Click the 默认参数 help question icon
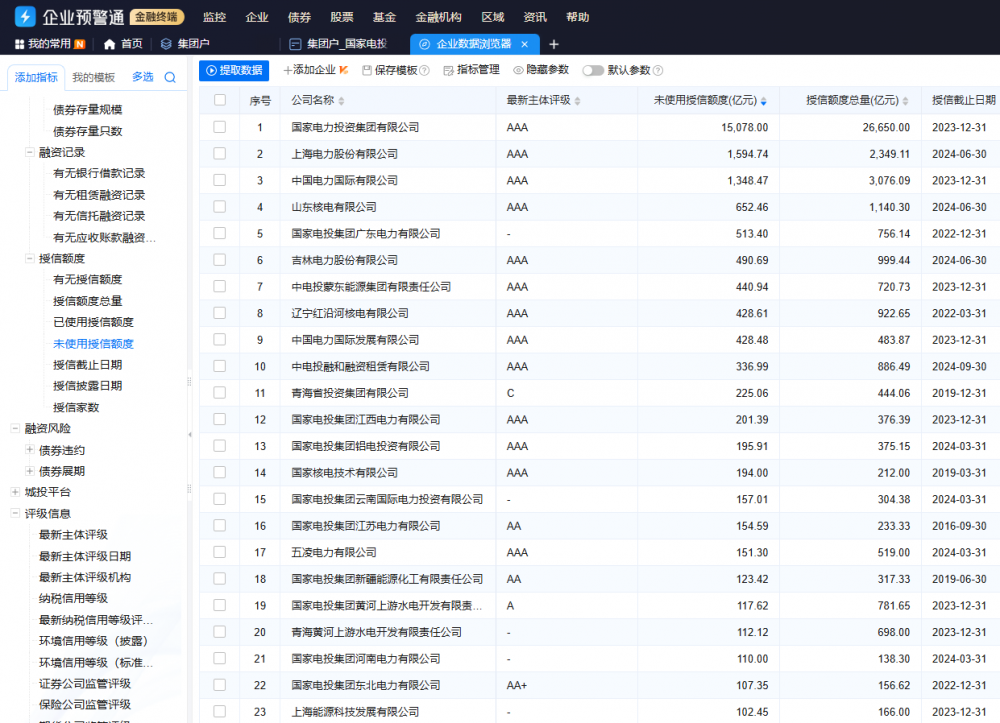The height and width of the screenshot is (723, 1000). pyautogui.click(x=658, y=71)
